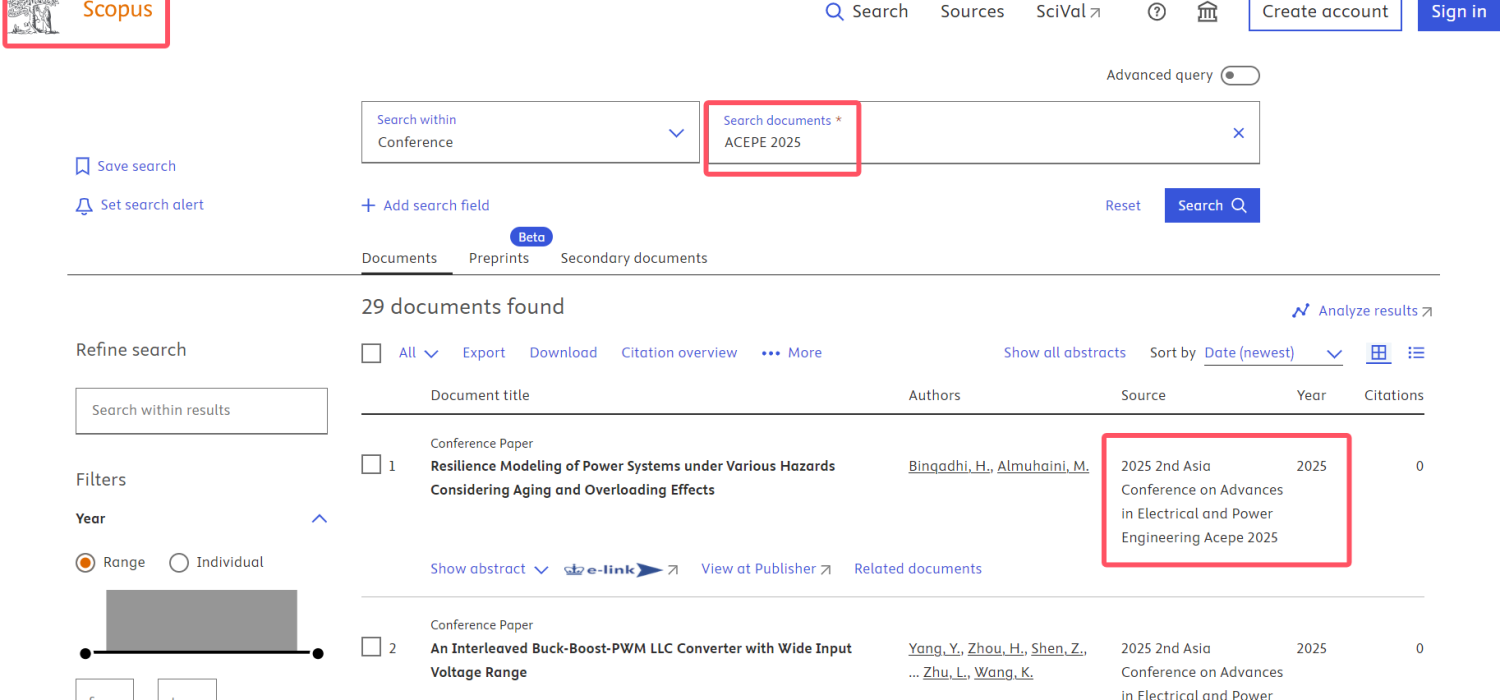This screenshot has width=1500, height=700.
Task: Click the plus icon to add search field
Action: (368, 206)
